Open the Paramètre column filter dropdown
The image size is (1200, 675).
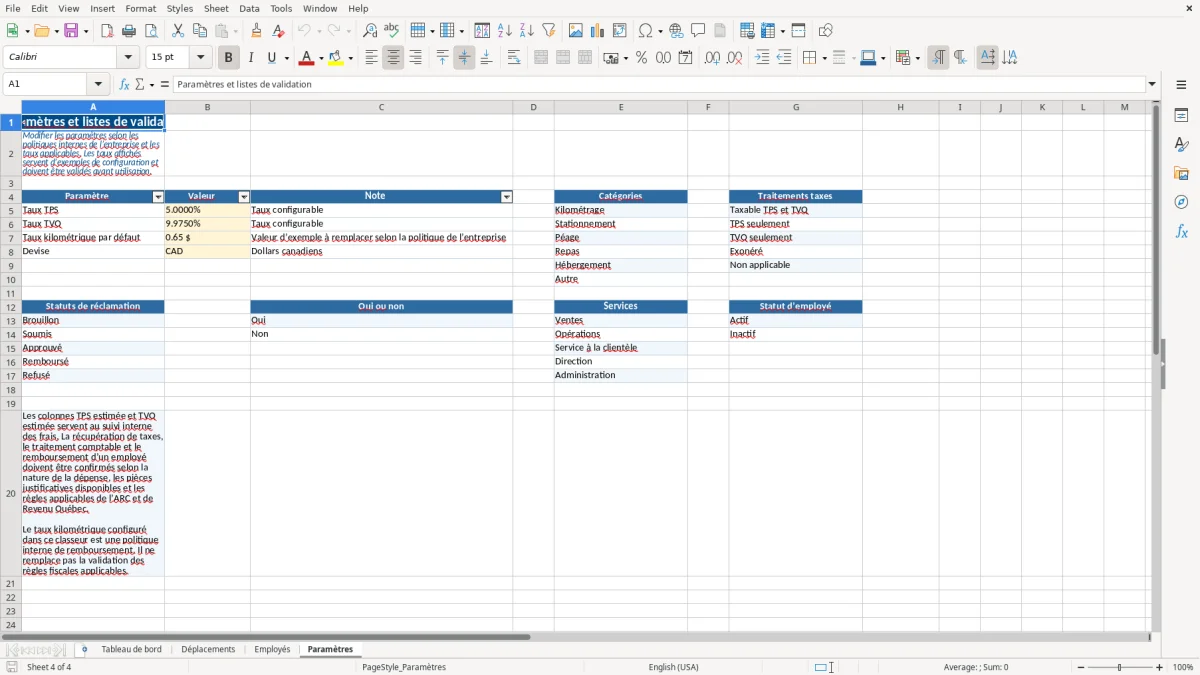pos(157,197)
